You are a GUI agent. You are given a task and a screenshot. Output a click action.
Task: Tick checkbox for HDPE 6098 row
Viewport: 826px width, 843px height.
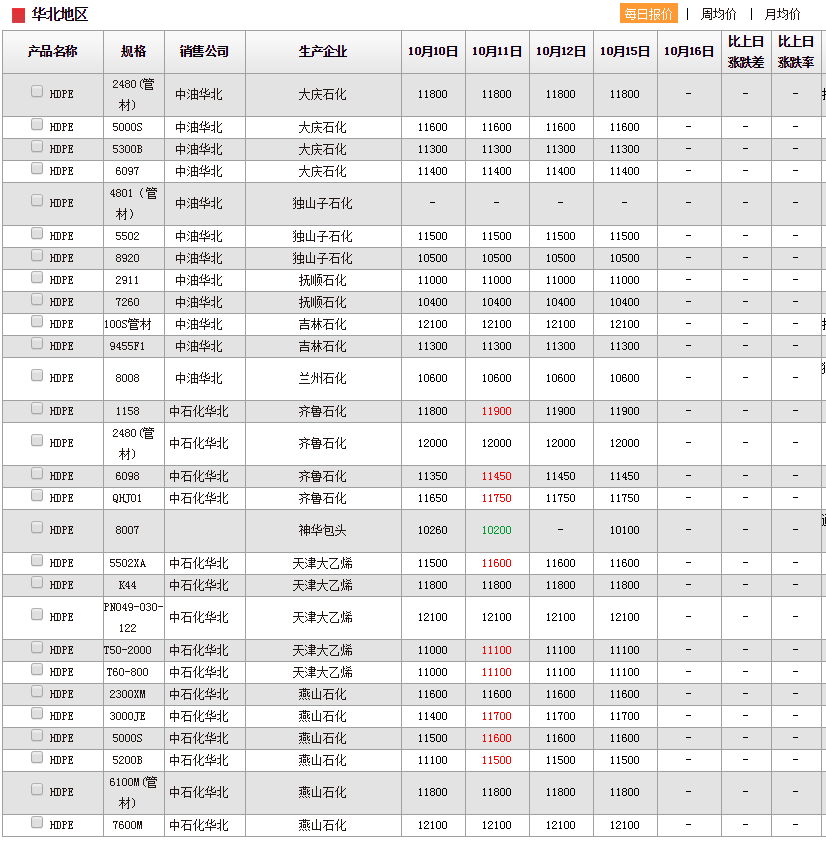37,474
